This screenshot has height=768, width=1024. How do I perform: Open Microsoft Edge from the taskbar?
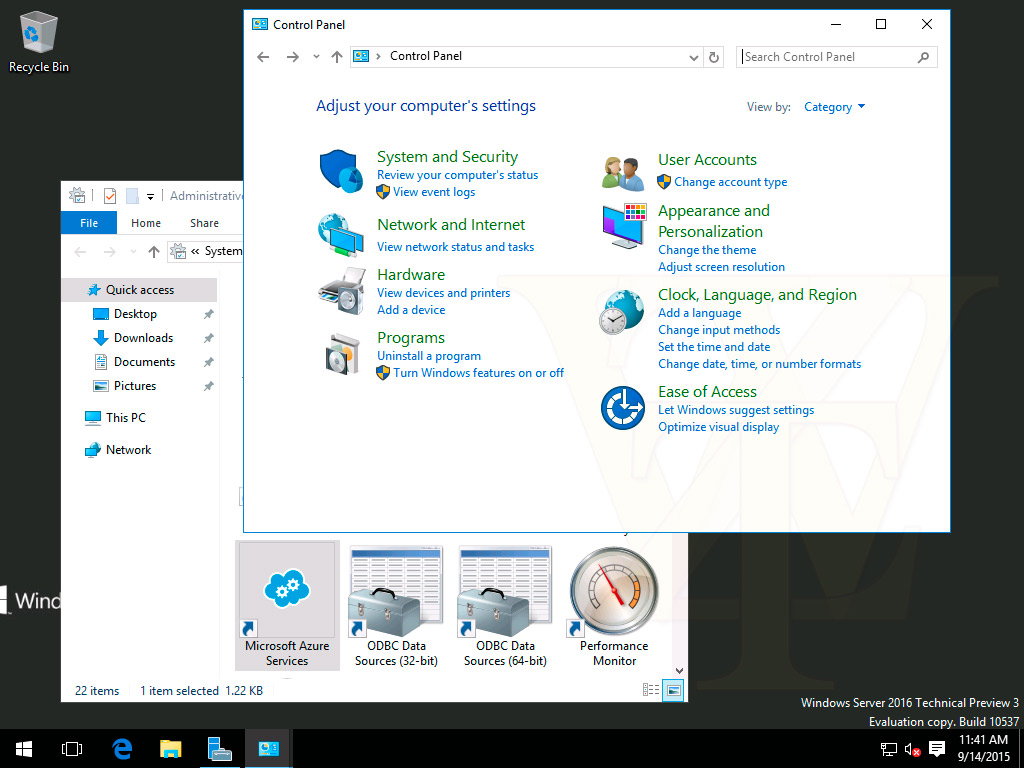point(122,748)
